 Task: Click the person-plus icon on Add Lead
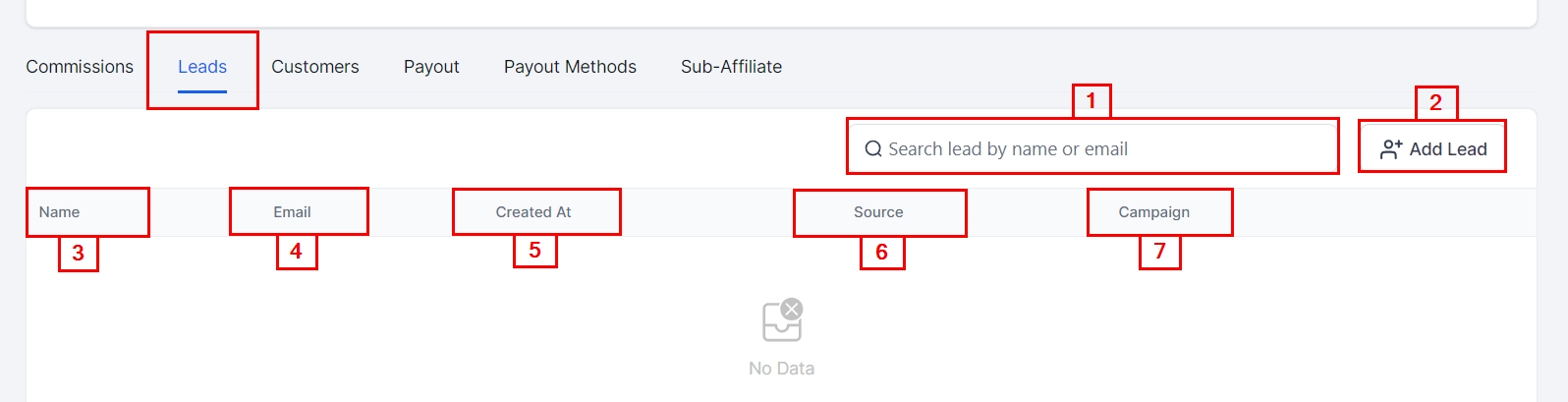click(x=1391, y=149)
